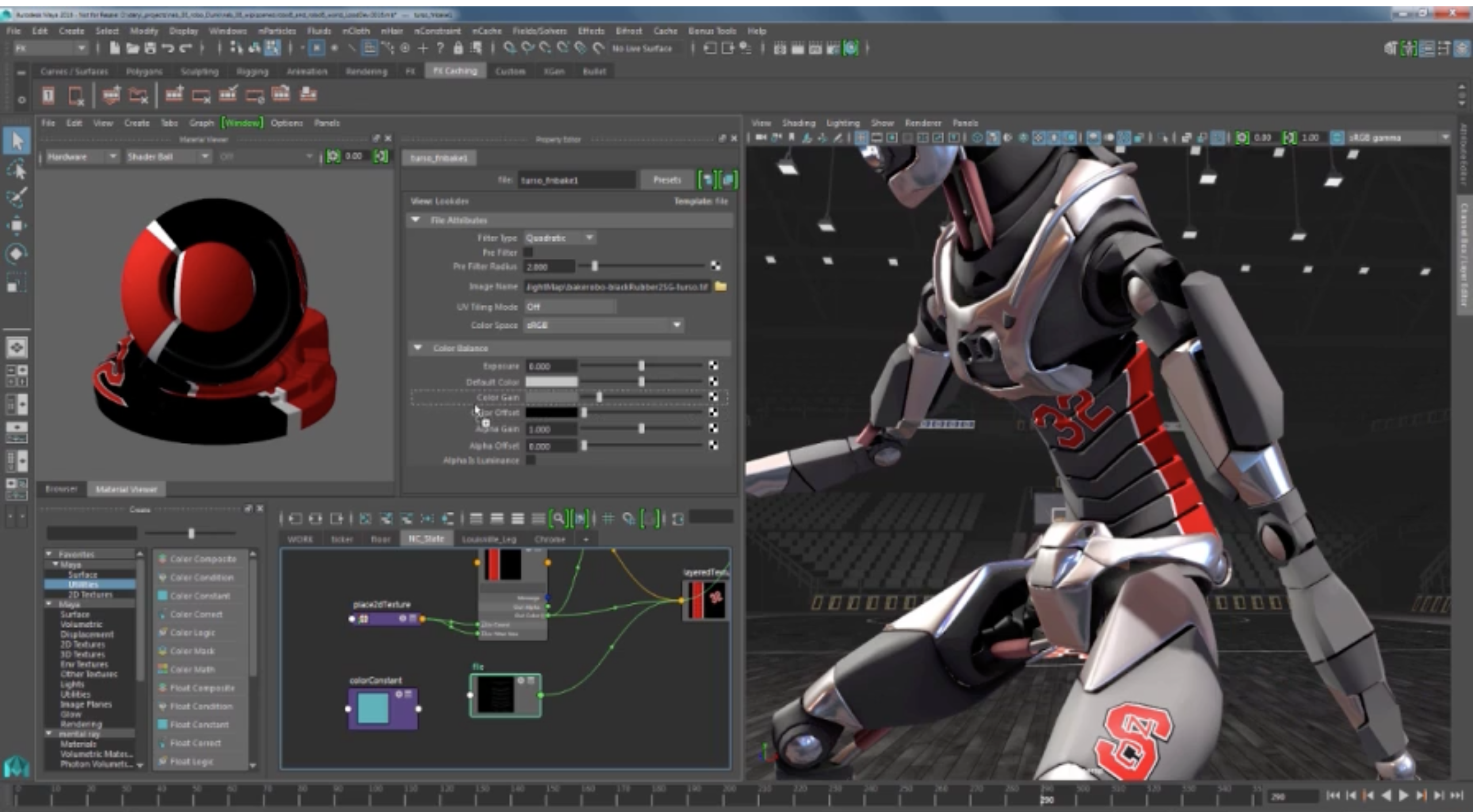Add a new tab with the plus button
This screenshot has width=1473, height=812.
(x=586, y=539)
